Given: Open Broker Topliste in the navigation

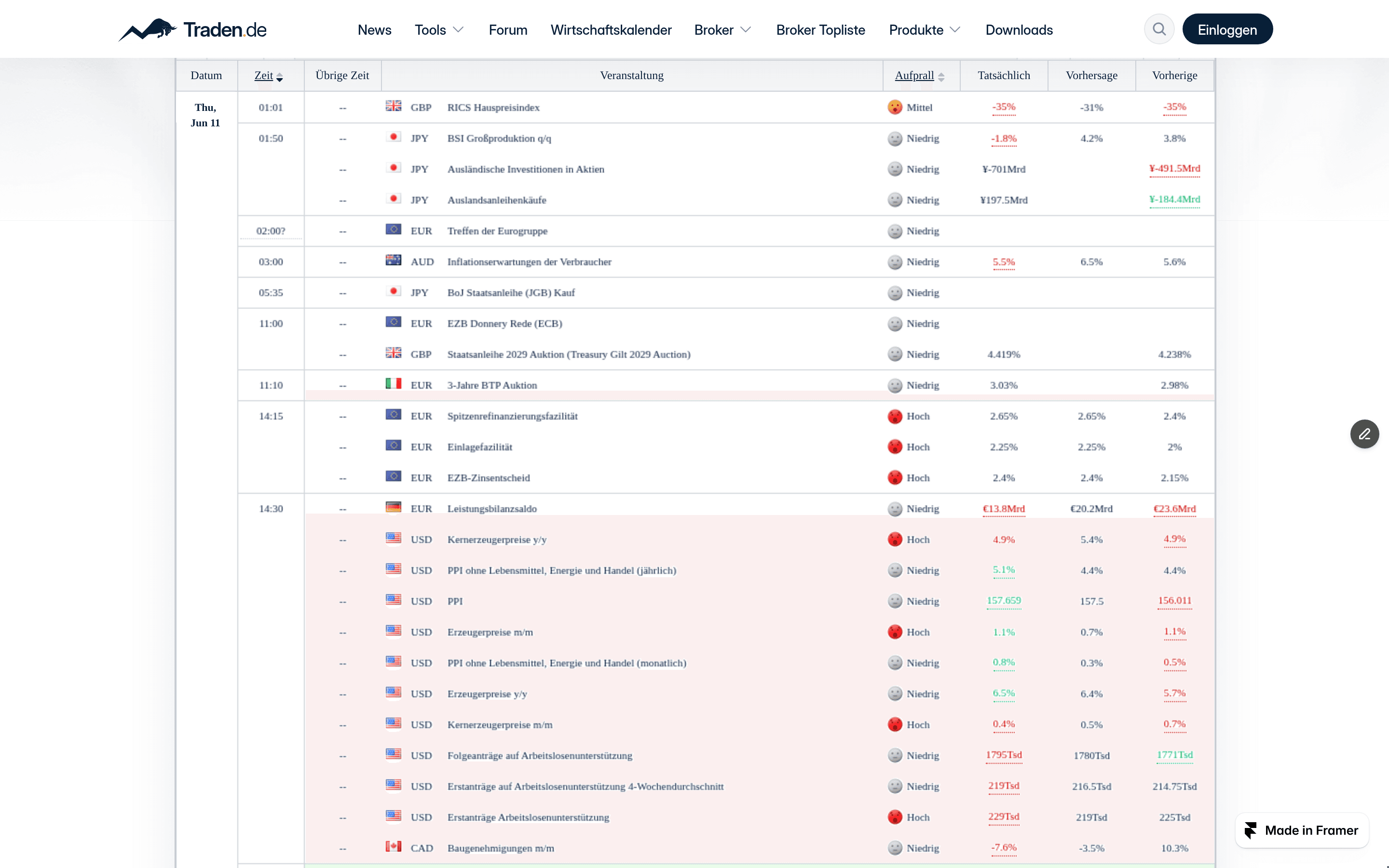Looking at the screenshot, I should [x=820, y=30].
